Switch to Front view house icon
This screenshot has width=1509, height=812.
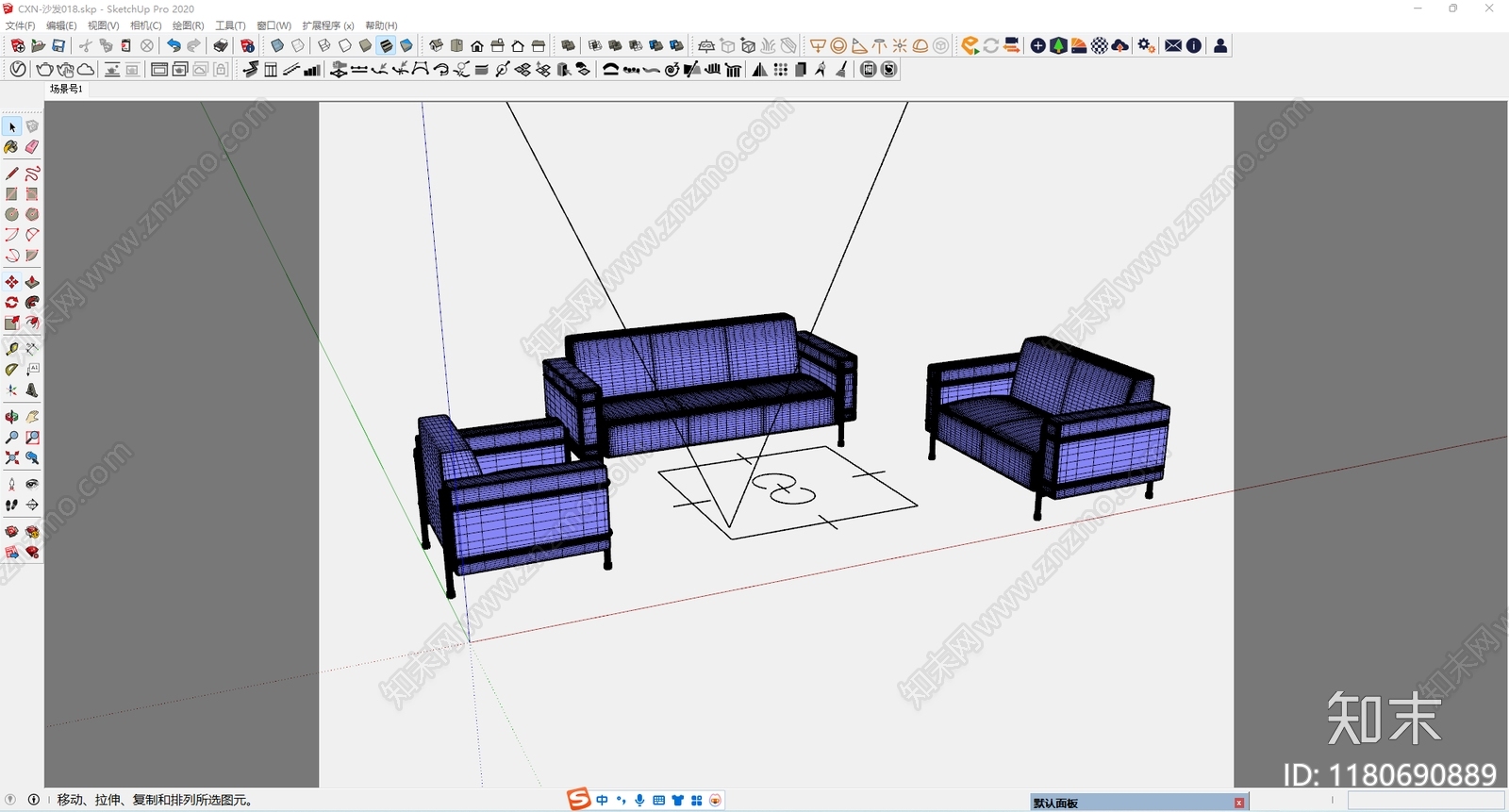coord(477,45)
